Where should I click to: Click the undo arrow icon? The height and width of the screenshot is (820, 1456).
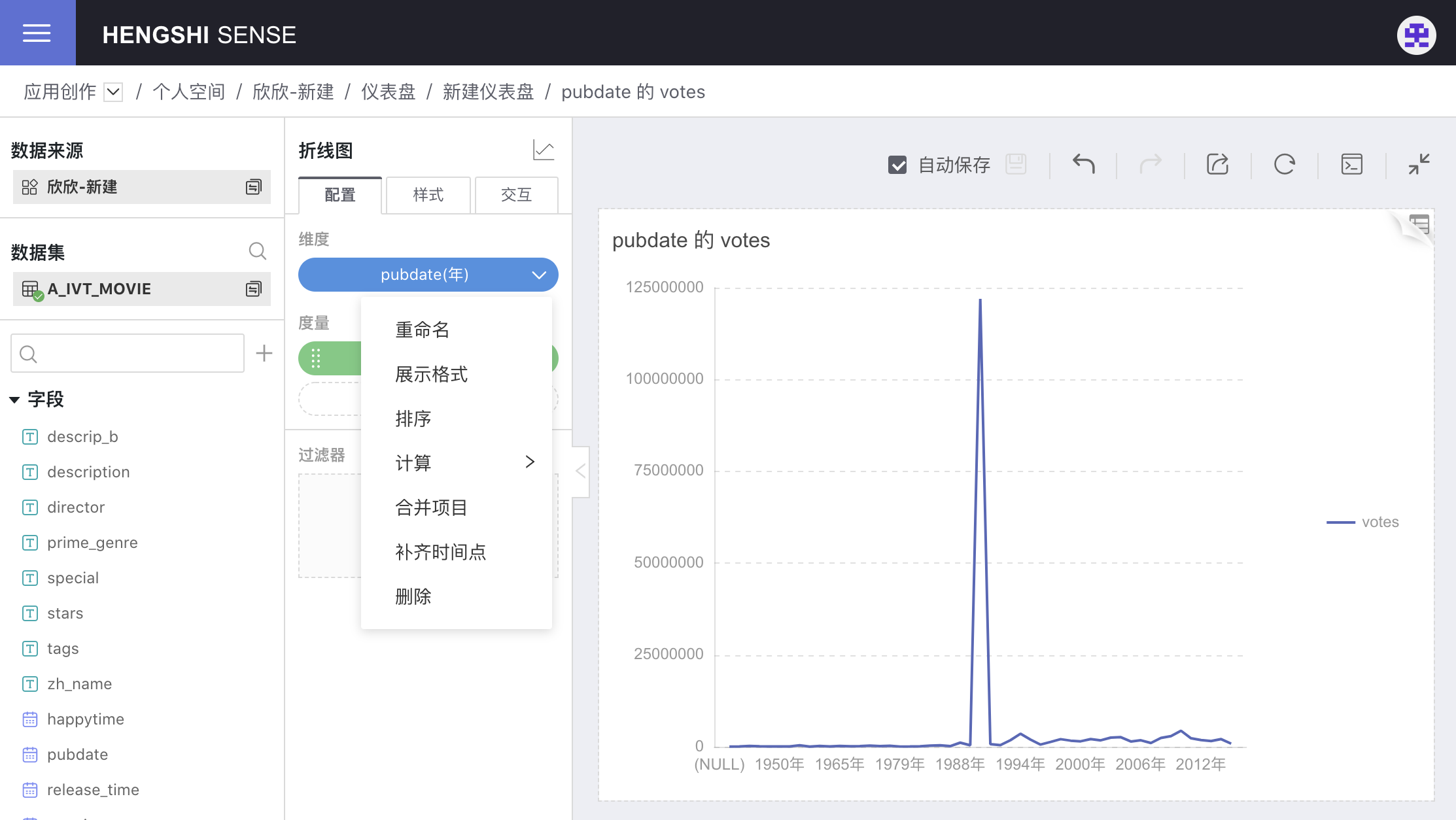coord(1083,163)
